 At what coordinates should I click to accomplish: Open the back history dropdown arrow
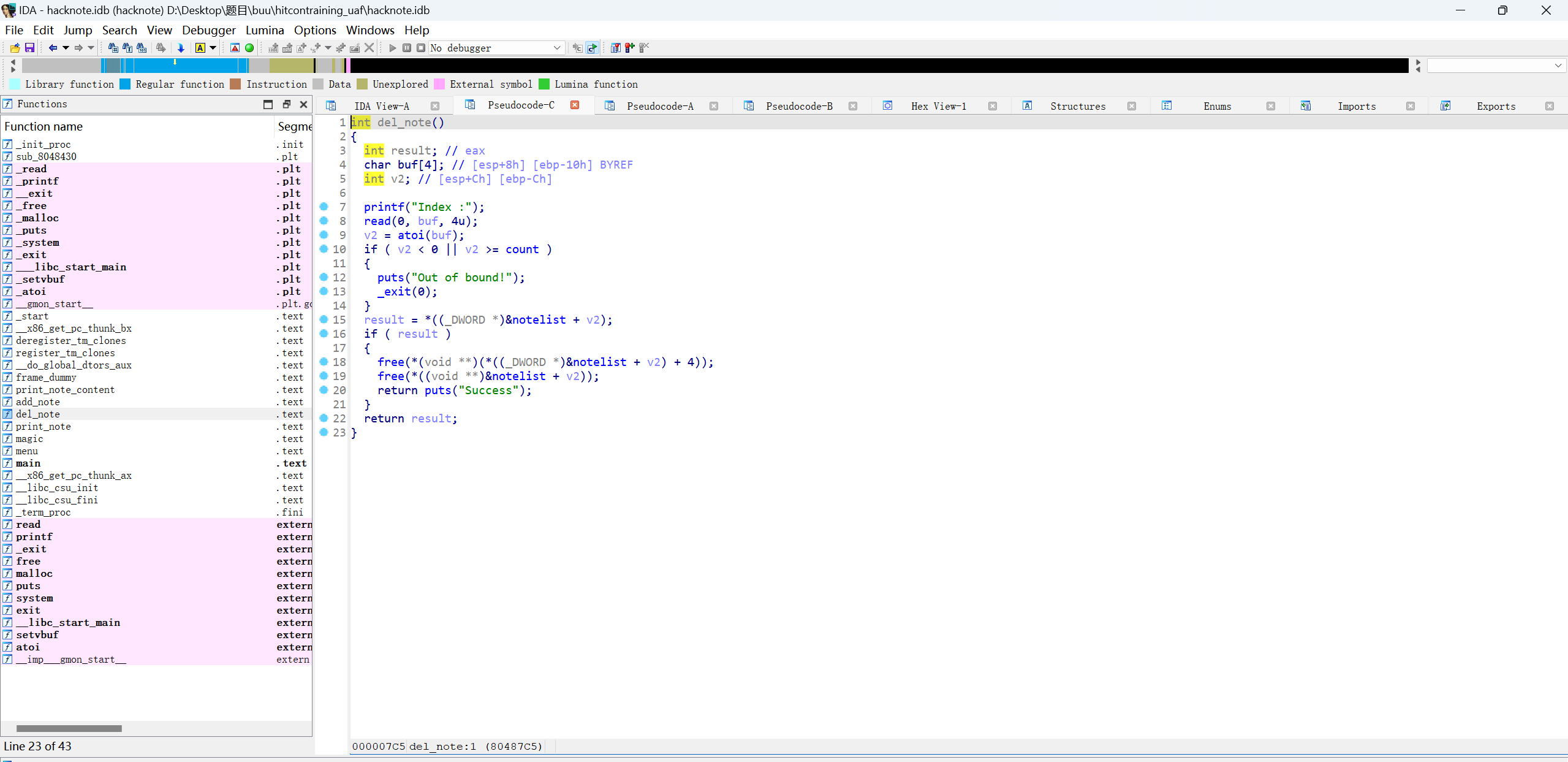coord(66,48)
